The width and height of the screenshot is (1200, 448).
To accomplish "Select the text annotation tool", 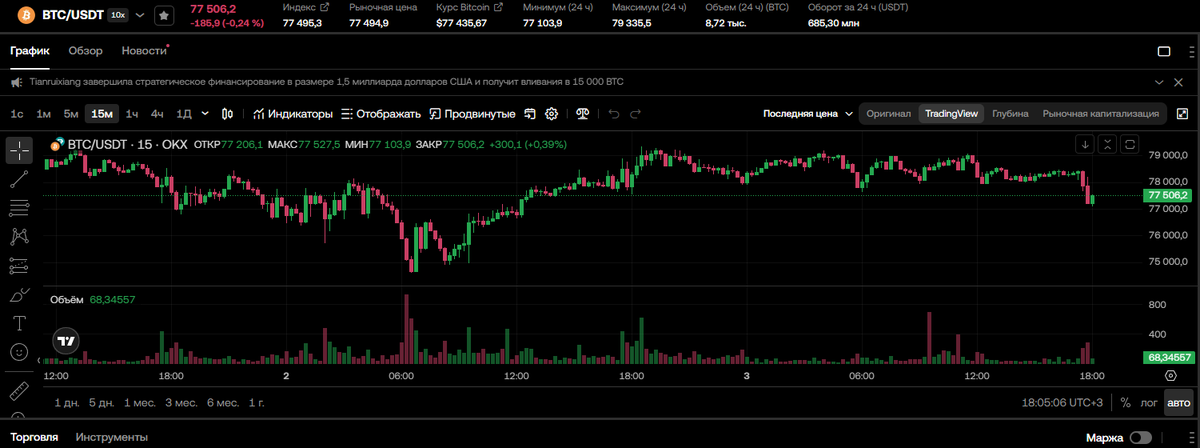I will coord(19,323).
